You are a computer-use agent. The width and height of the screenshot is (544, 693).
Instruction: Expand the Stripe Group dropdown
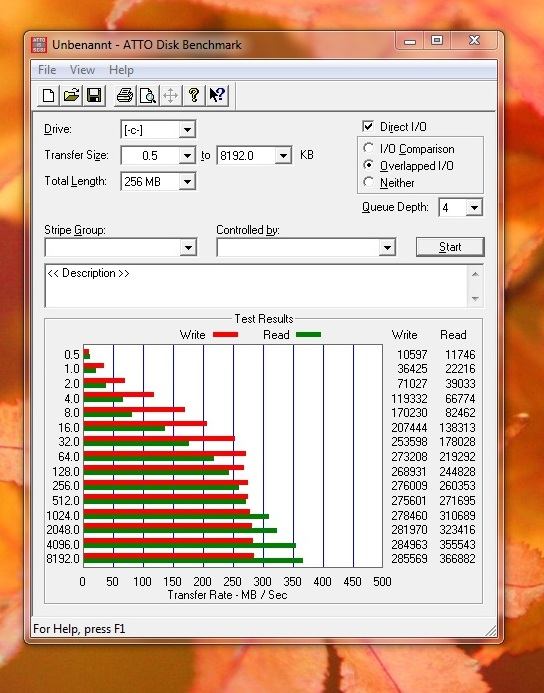188,248
